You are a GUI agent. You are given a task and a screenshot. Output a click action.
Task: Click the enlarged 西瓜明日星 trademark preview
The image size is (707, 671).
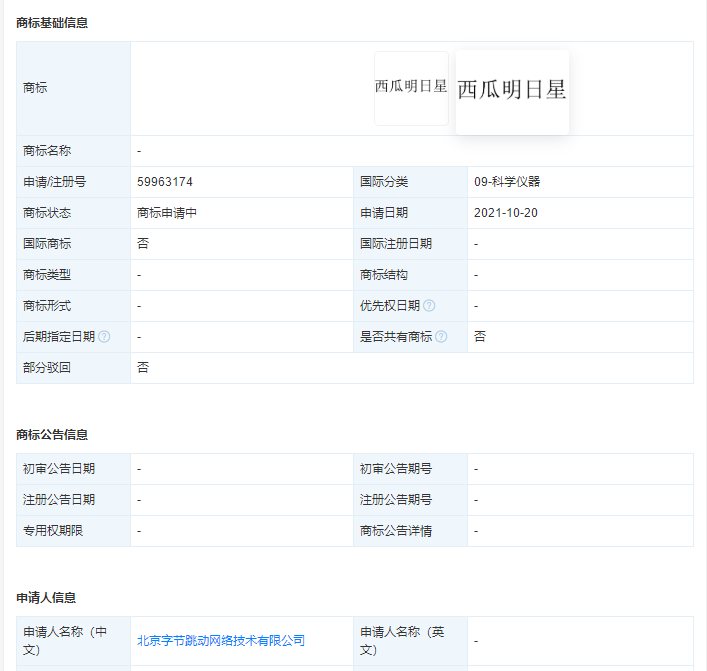point(512,92)
